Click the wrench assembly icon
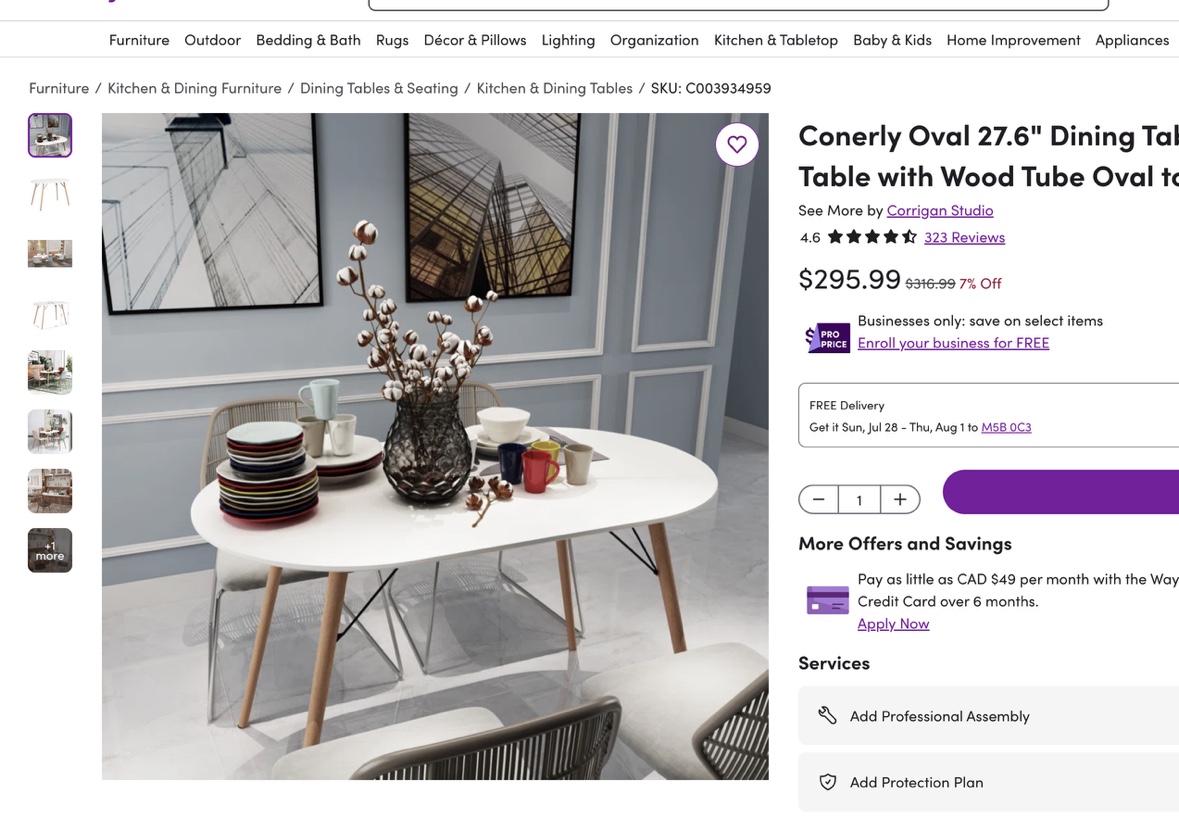Viewport: 1179px width, 819px height. [x=827, y=715]
